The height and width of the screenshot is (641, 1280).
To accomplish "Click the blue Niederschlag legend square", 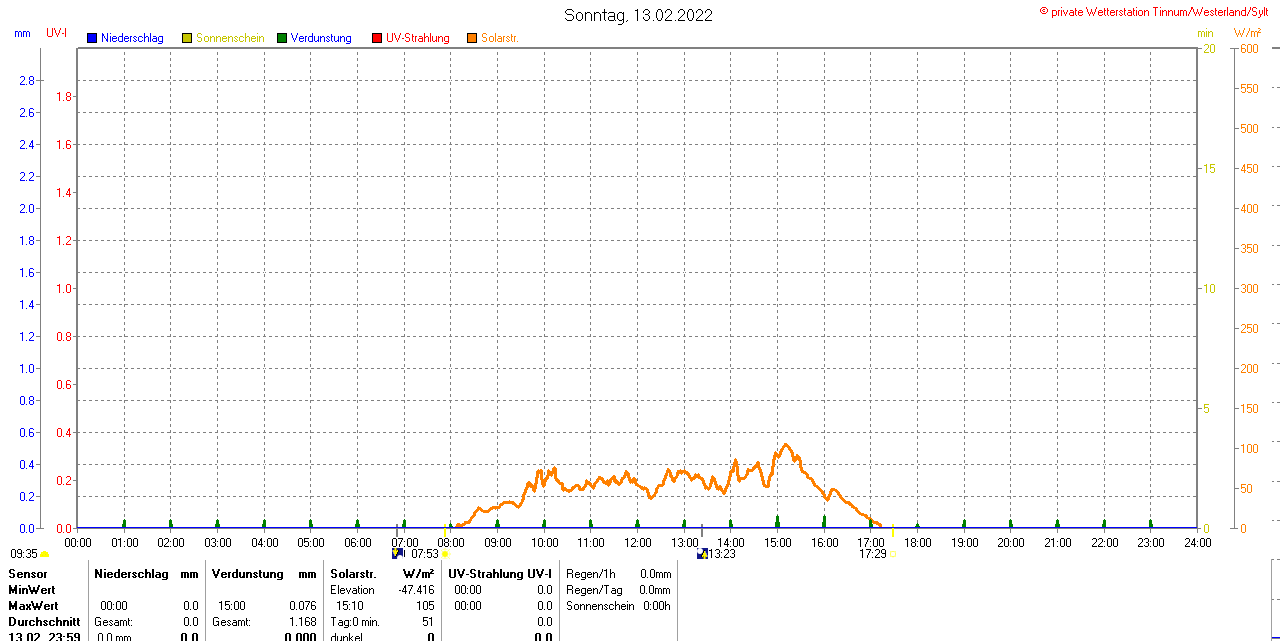I will [x=92, y=38].
